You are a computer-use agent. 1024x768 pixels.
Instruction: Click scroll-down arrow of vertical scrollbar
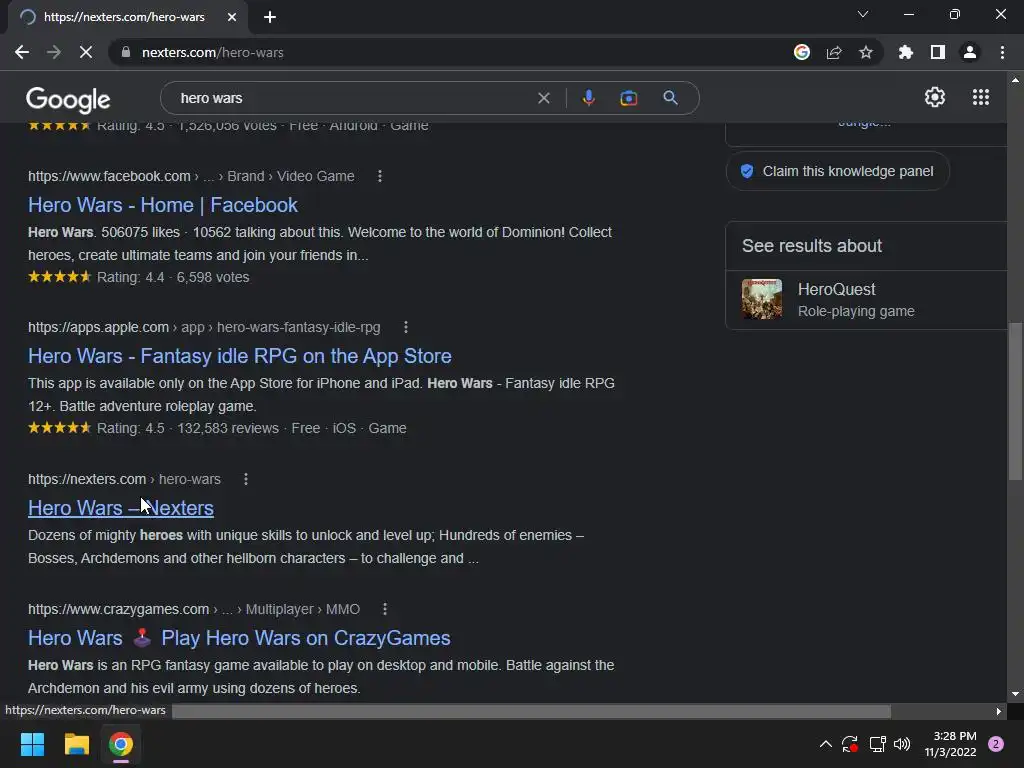click(1015, 694)
